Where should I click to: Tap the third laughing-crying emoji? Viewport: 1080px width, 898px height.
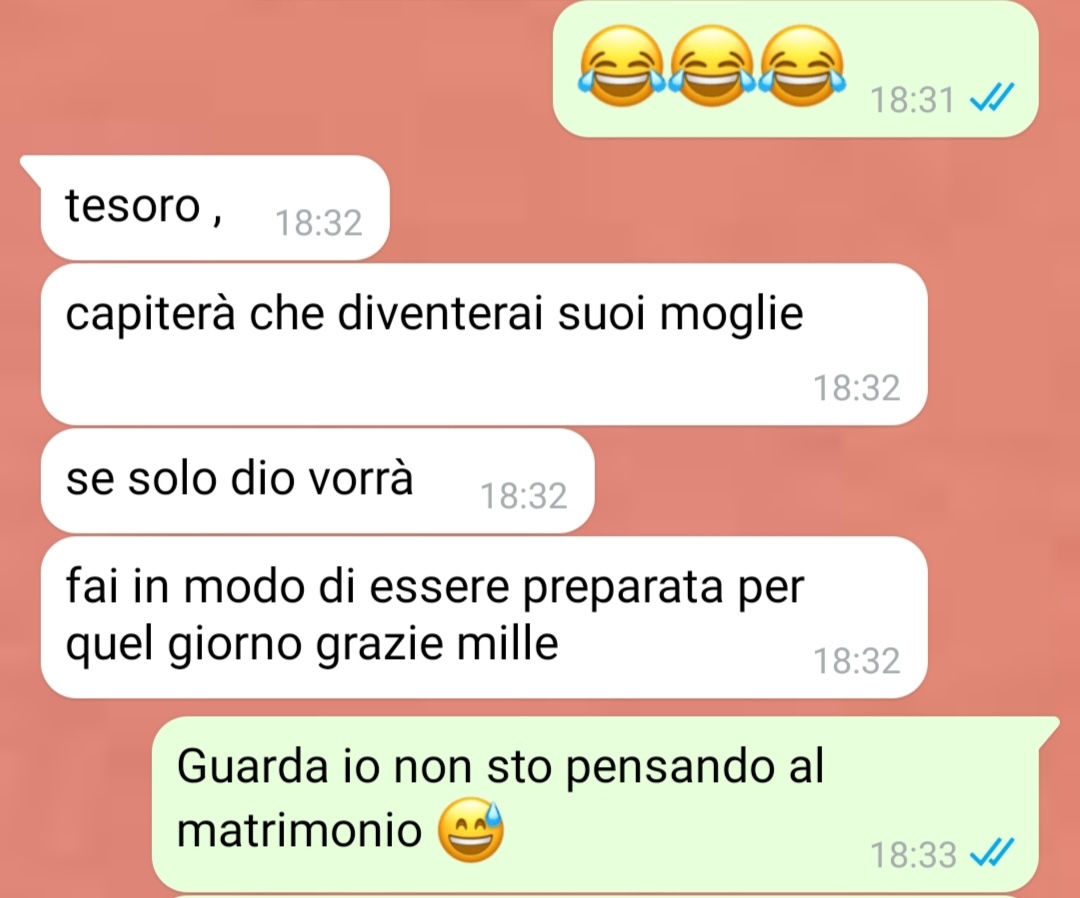801,66
